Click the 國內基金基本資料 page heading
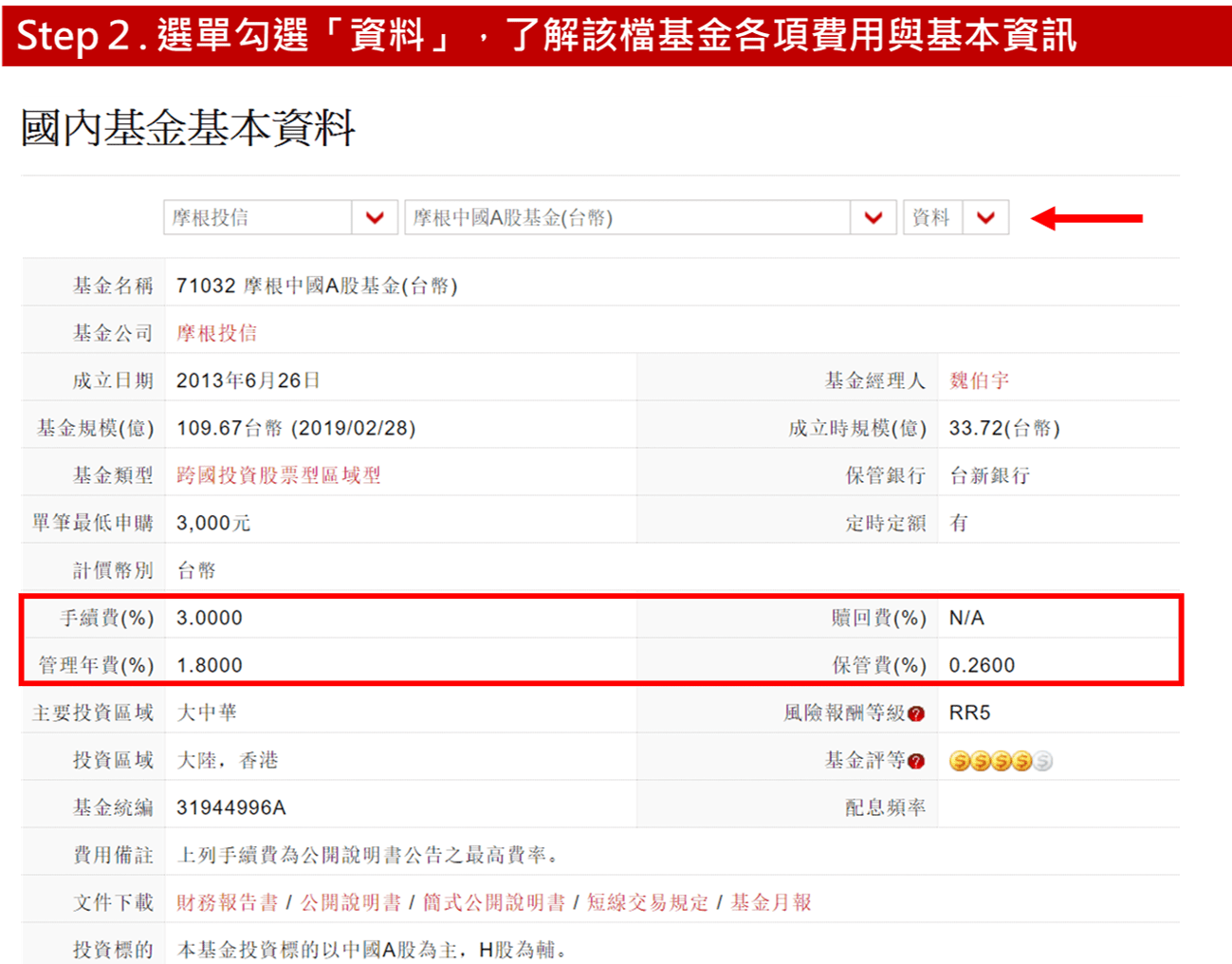1232x964 pixels. pos(188,128)
